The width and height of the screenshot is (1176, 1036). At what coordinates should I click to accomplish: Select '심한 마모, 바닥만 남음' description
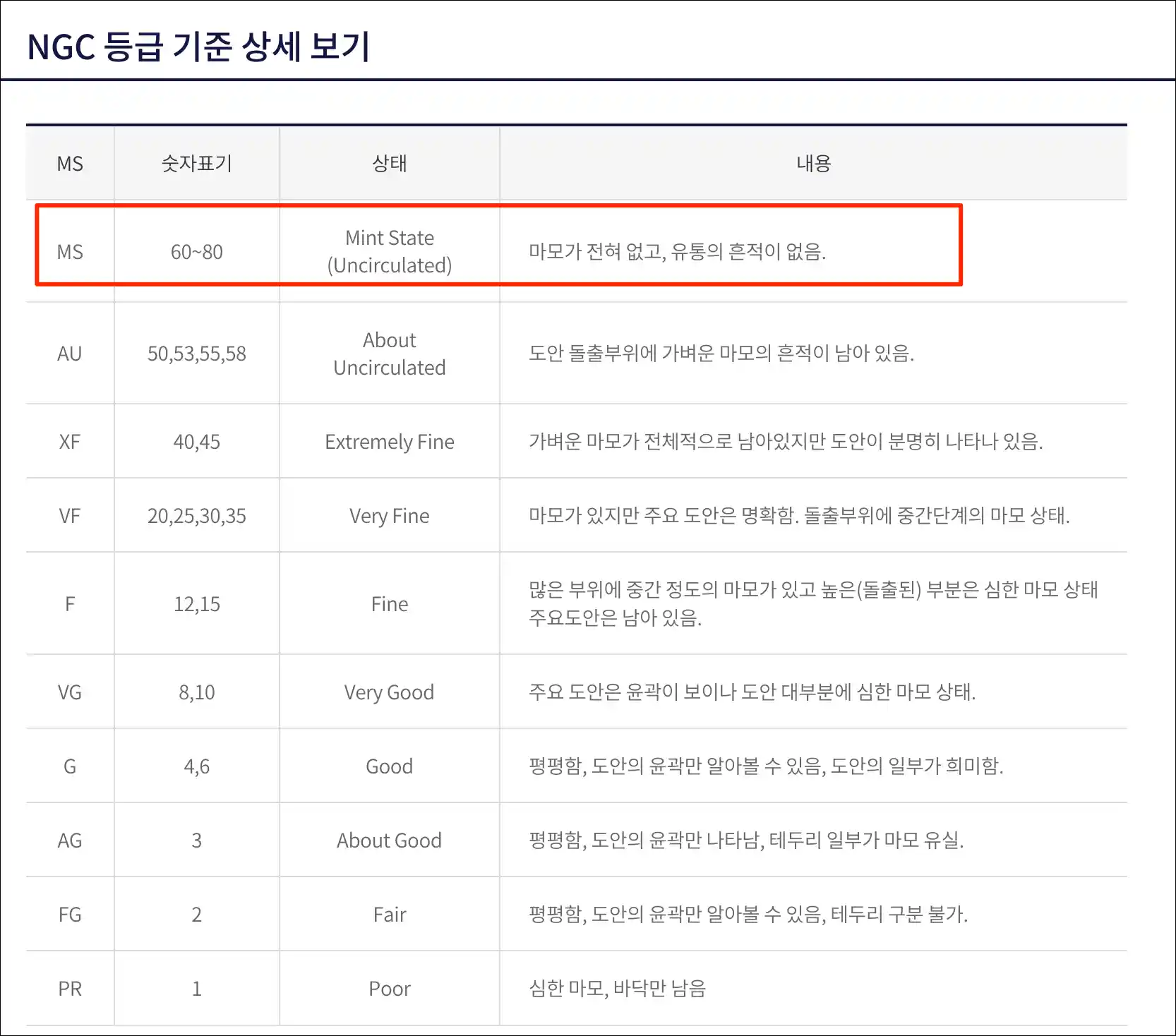coord(618,988)
